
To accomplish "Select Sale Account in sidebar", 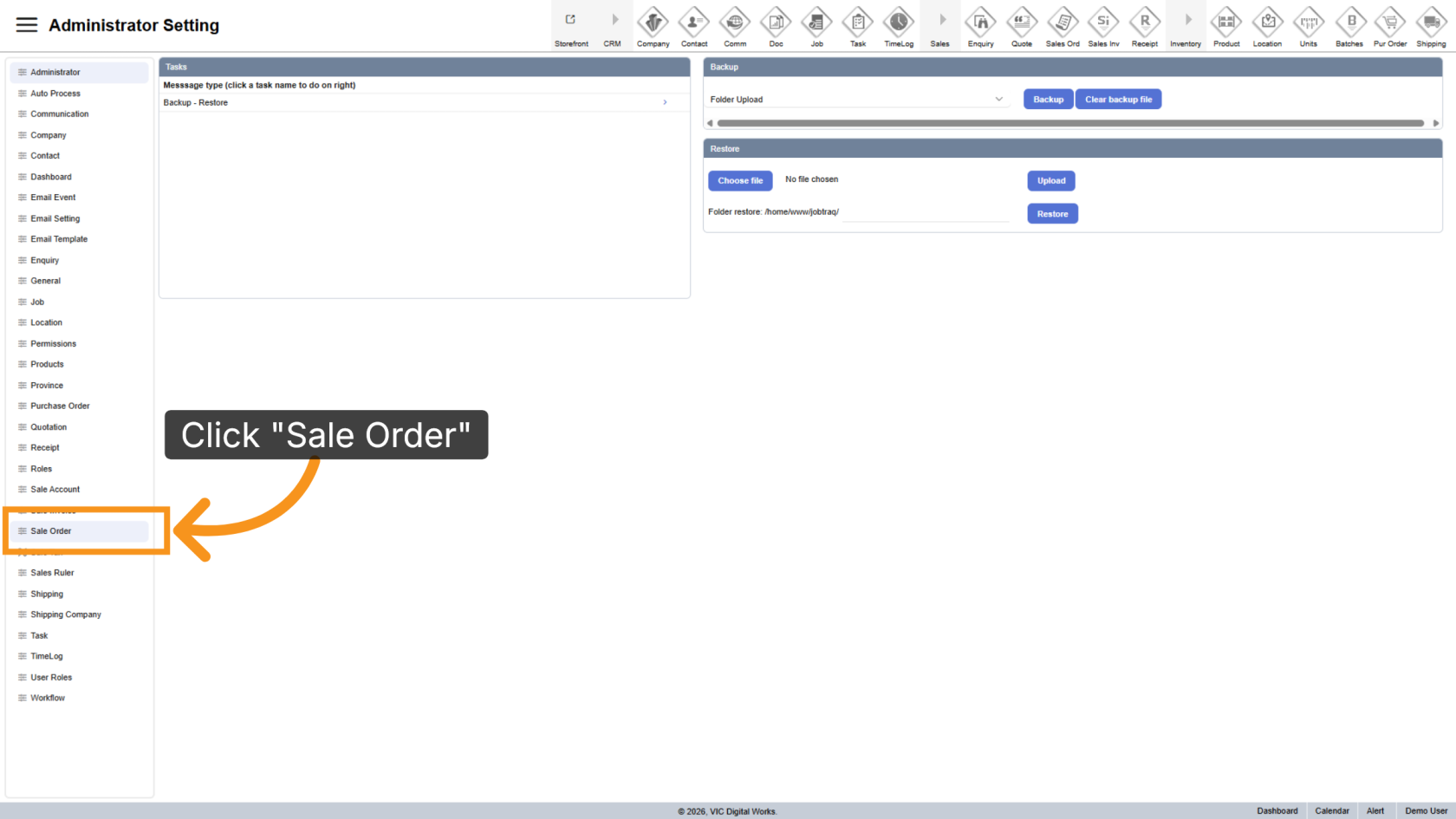I will [x=79, y=490].
